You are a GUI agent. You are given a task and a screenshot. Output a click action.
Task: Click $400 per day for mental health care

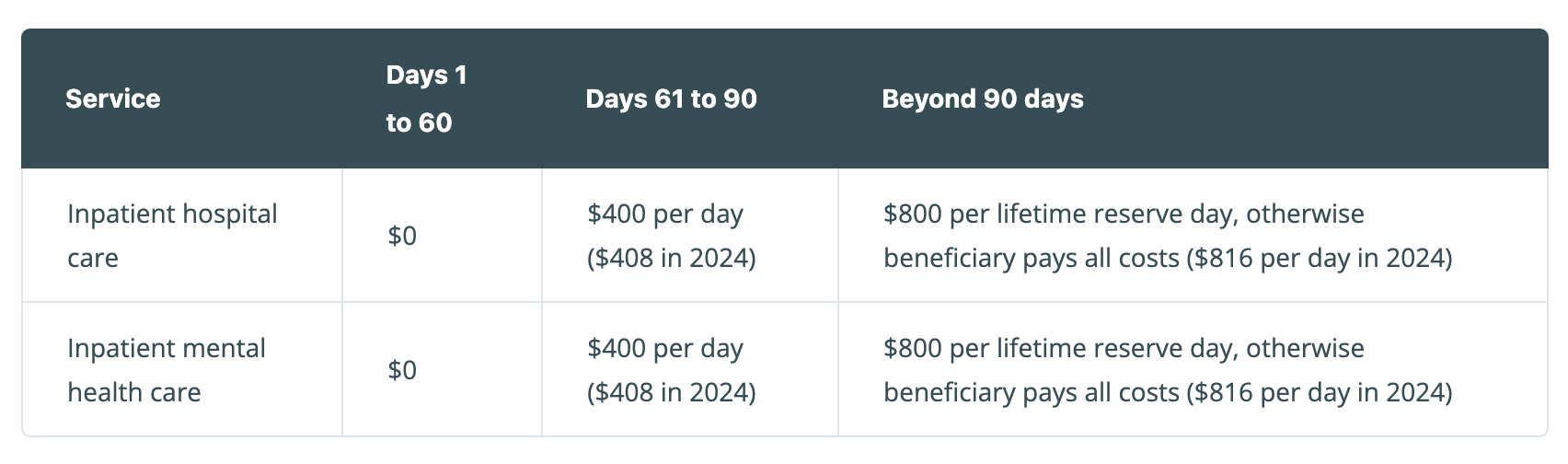[665, 348]
